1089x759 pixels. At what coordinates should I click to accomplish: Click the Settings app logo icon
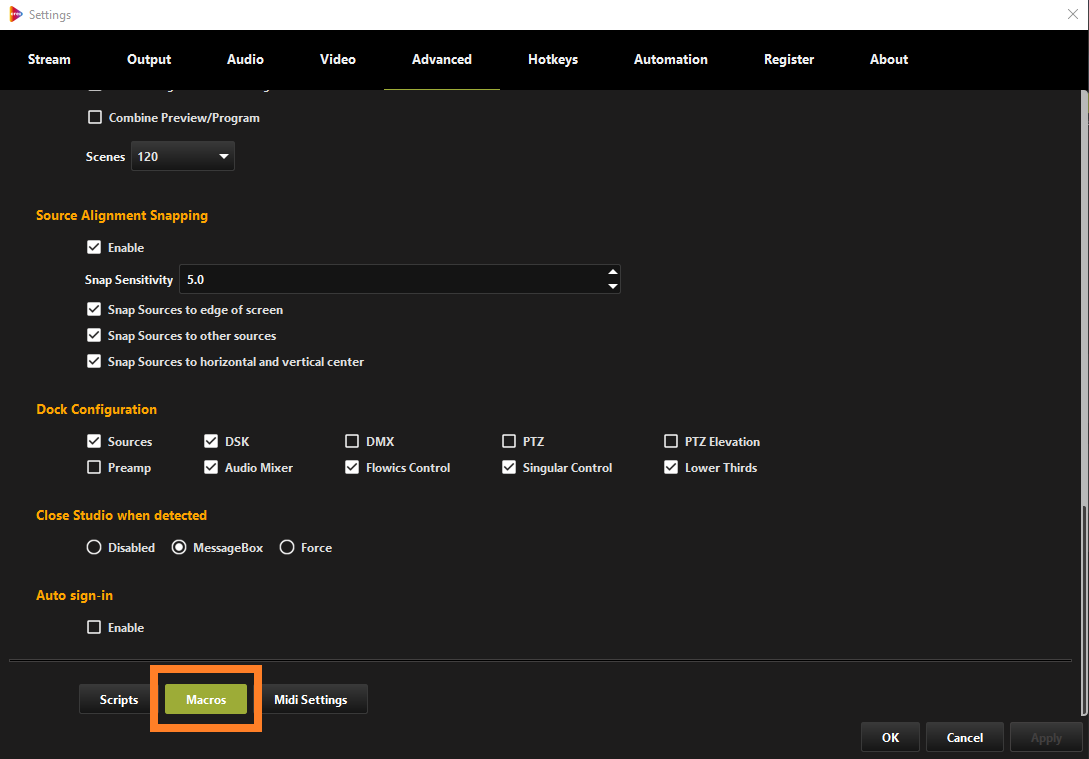pyautogui.click(x=15, y=15)
